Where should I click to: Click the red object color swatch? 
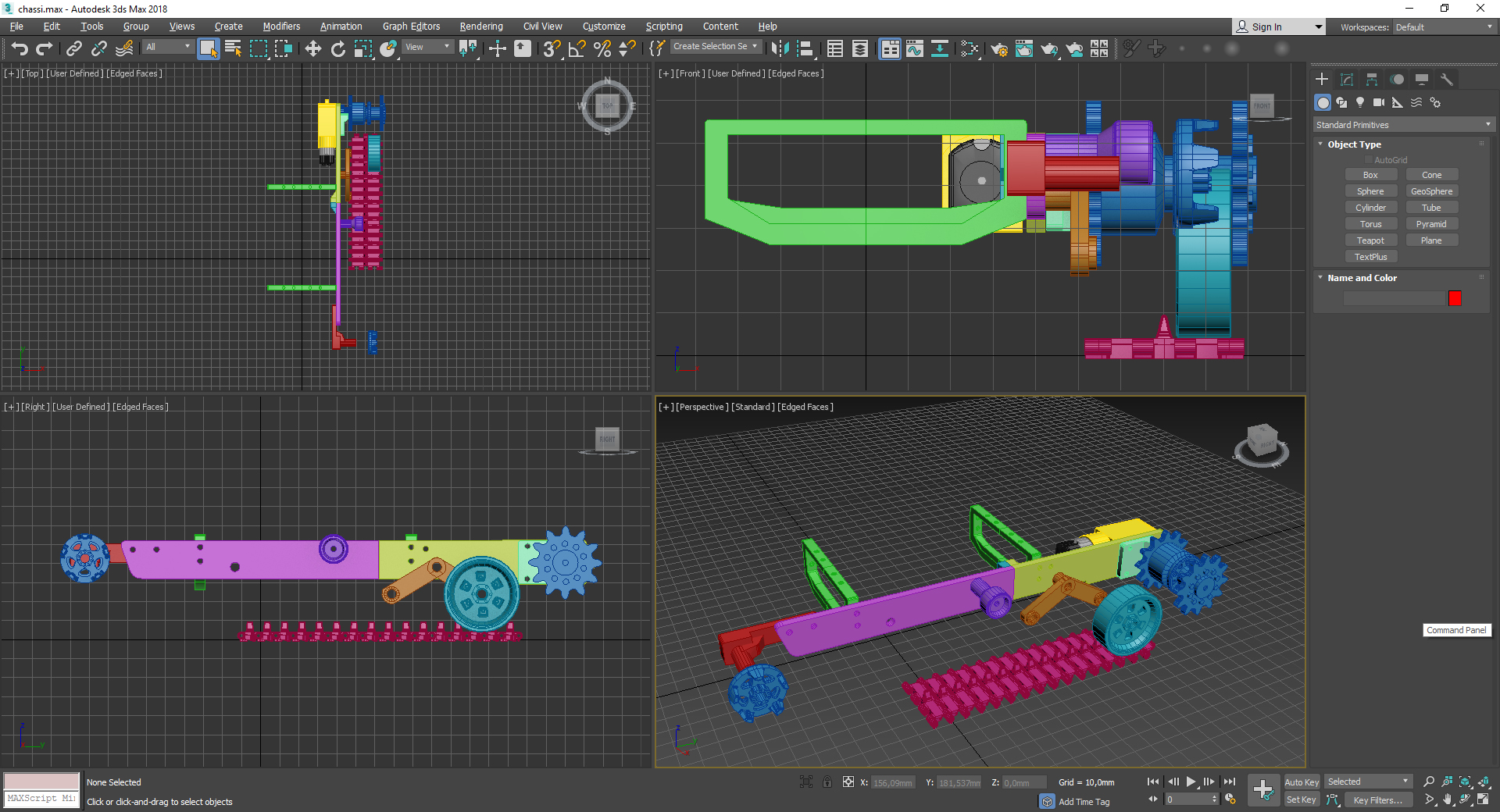[1455, 298]
